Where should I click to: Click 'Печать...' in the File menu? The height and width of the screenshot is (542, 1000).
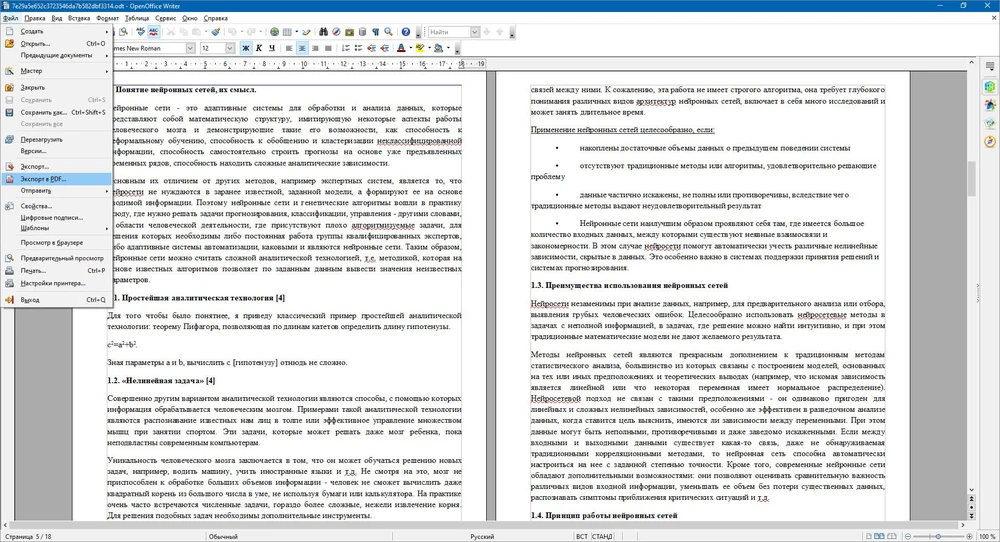point(33,270)
